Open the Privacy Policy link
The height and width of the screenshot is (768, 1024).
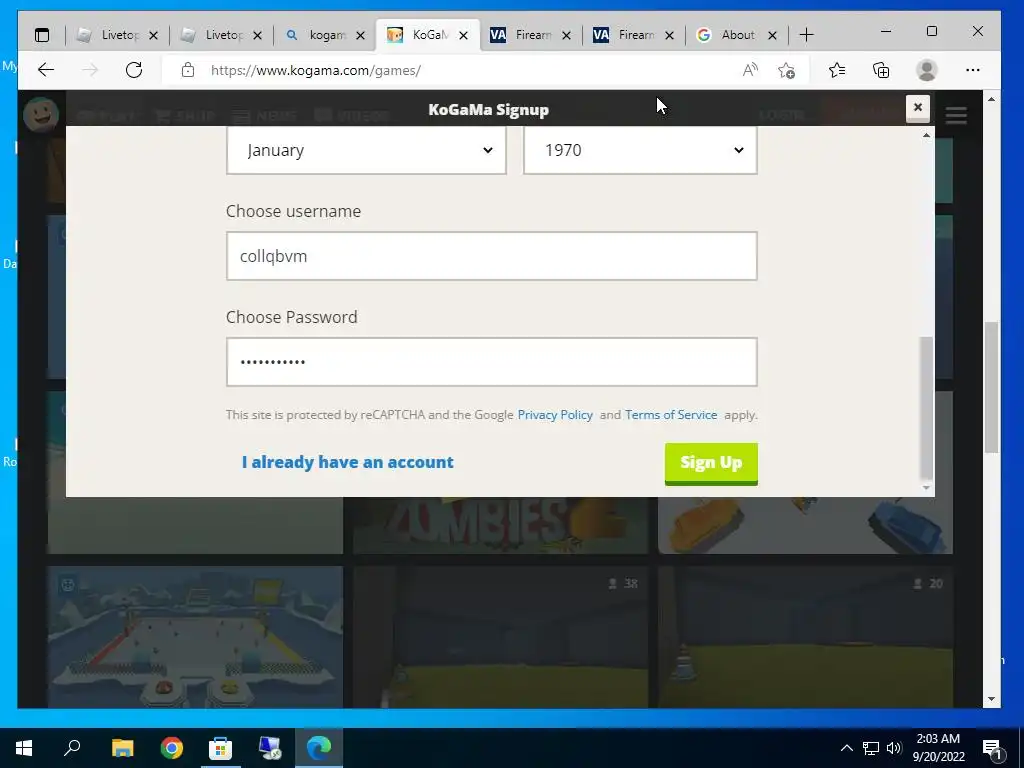(x=555, y=415)
